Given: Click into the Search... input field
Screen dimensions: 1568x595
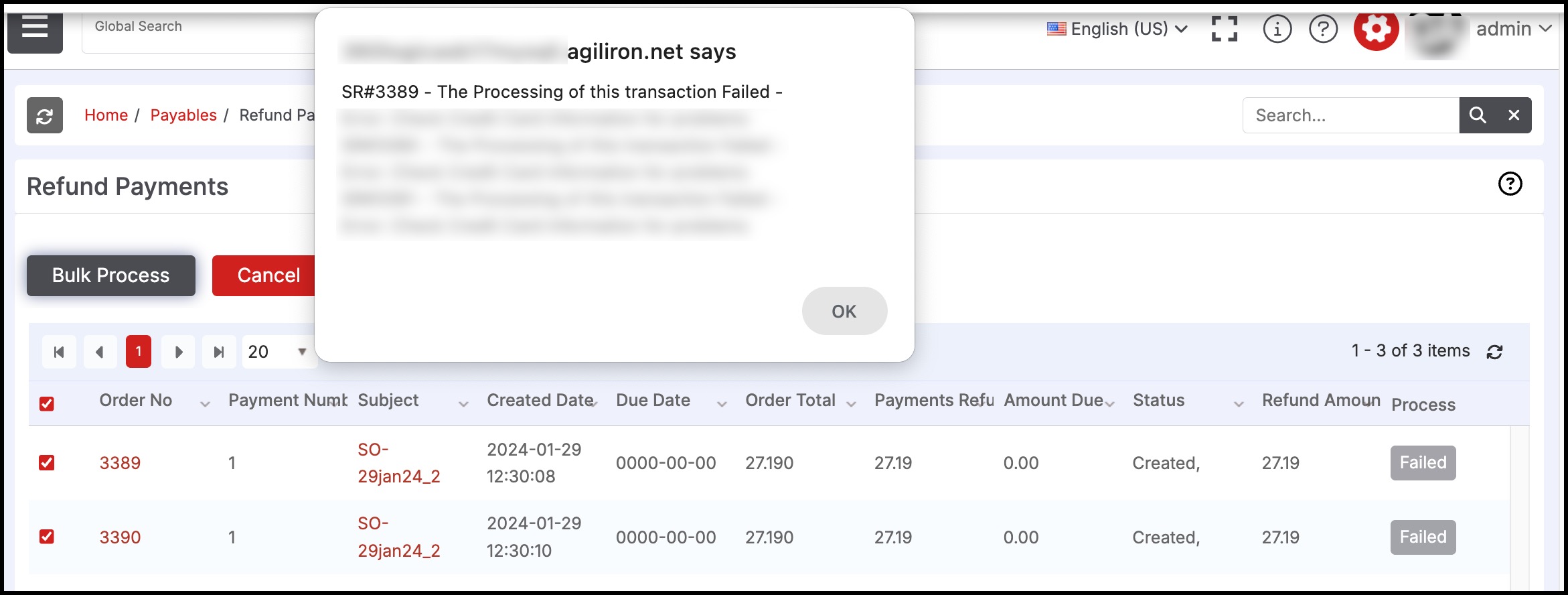Looking at the screenshot, I should tap(1351, 115).
